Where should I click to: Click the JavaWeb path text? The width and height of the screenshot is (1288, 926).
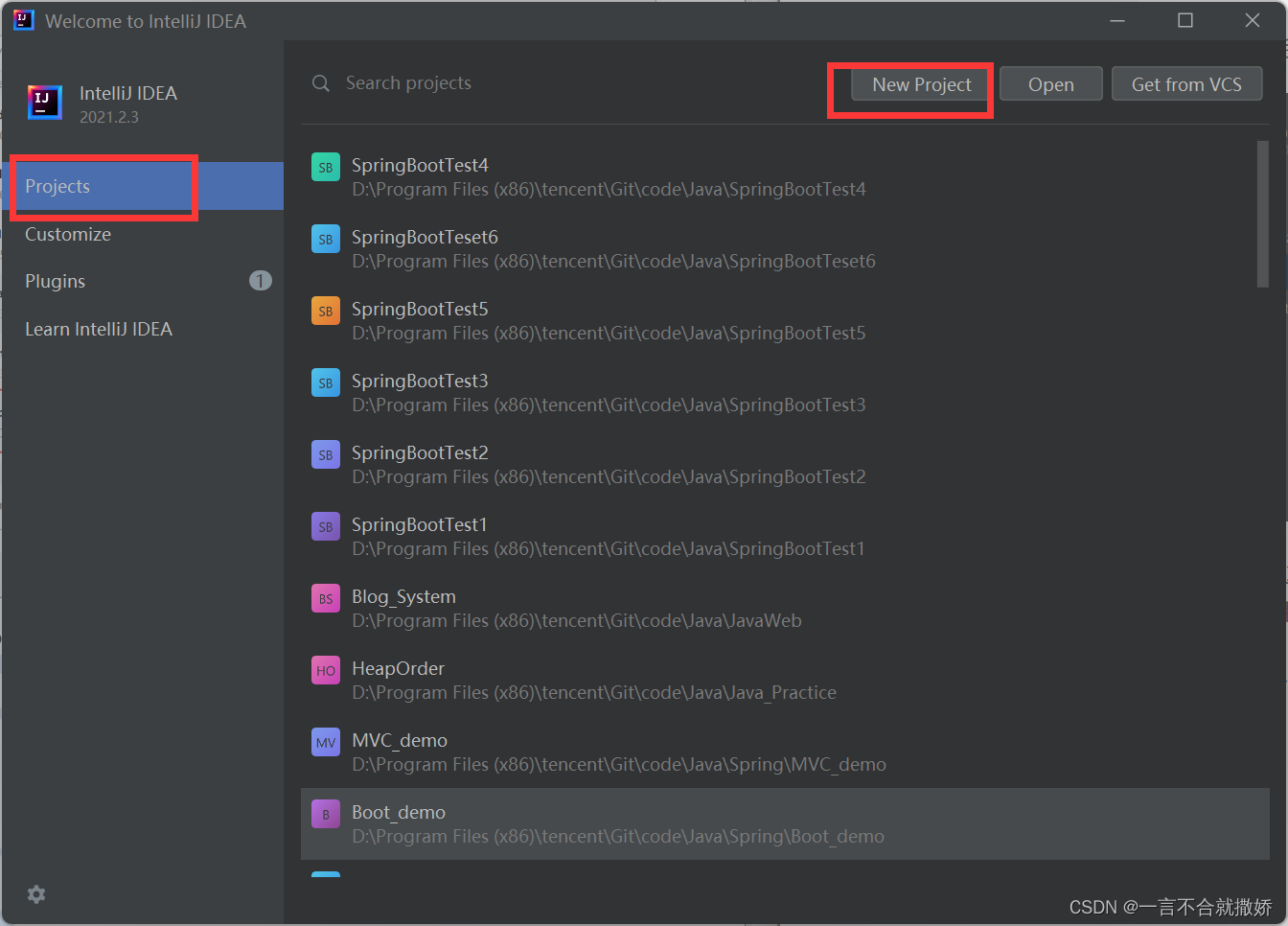click(x=577, y=621)
